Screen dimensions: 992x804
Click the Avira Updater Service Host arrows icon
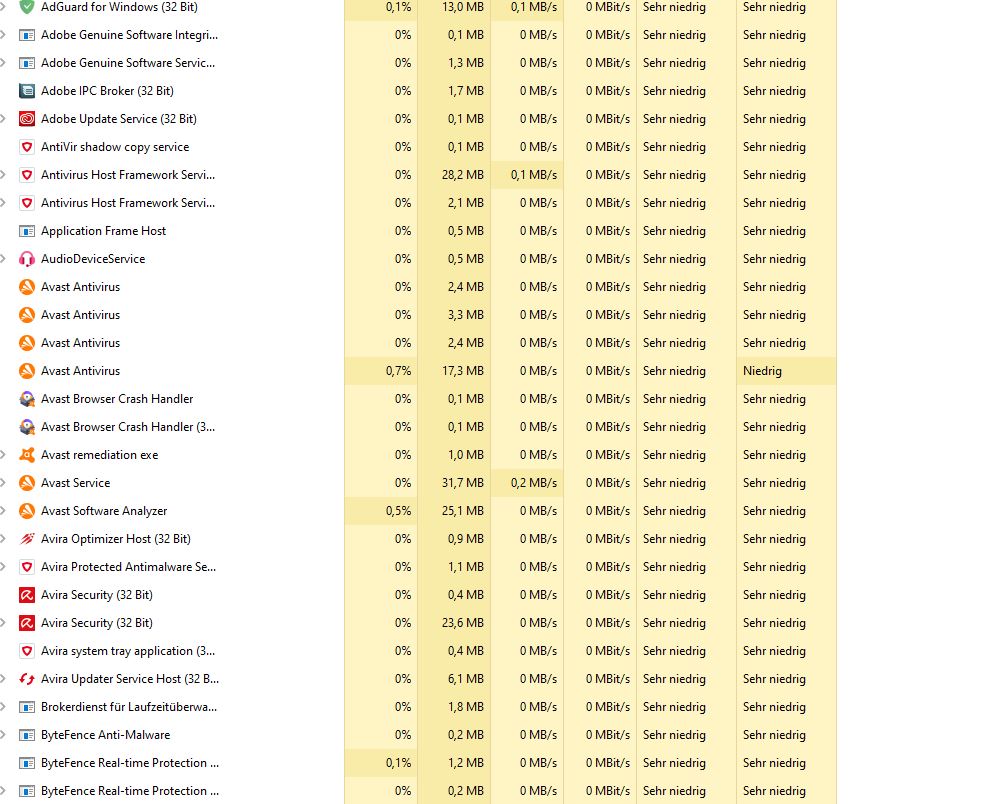coord(27,679)
